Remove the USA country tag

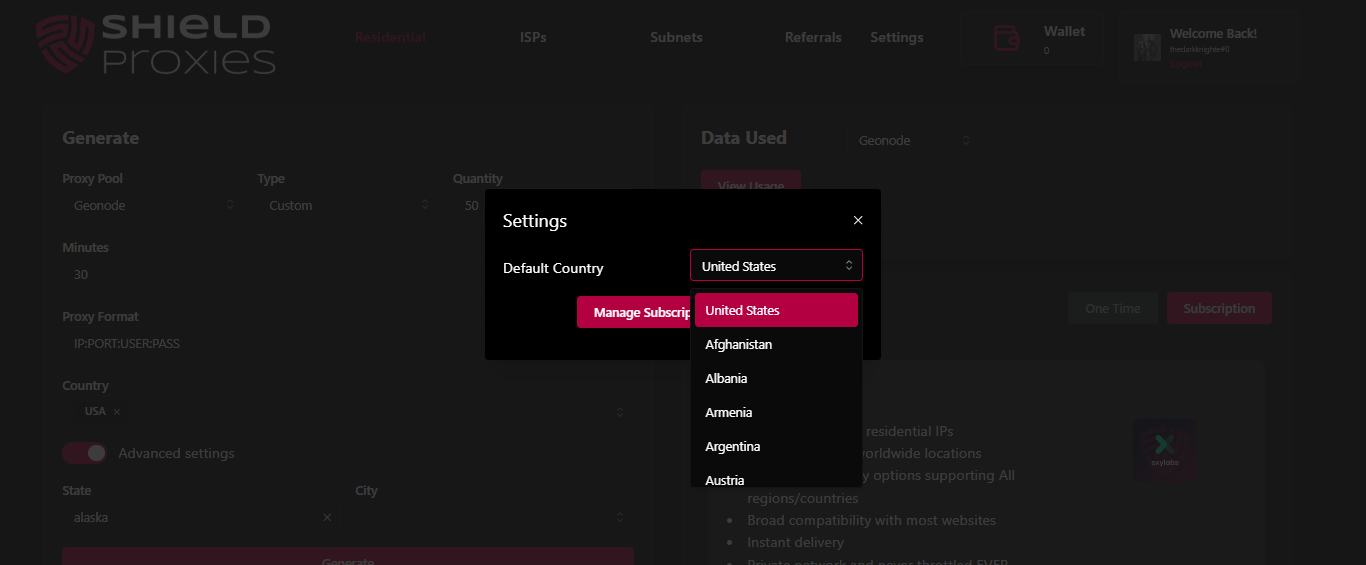coord(117,412)
